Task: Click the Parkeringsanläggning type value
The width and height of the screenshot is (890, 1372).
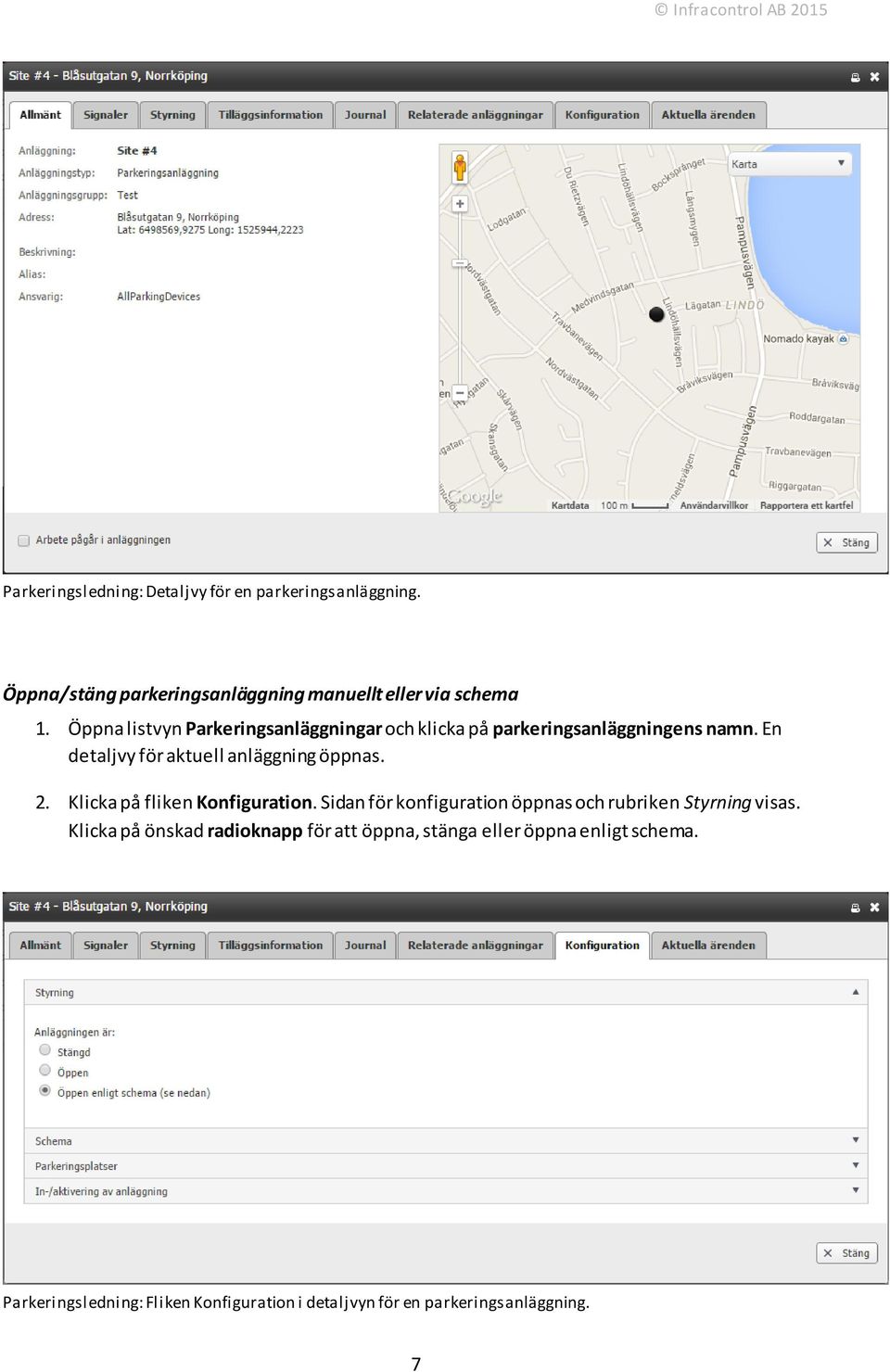Action: [x=168, y=172]
